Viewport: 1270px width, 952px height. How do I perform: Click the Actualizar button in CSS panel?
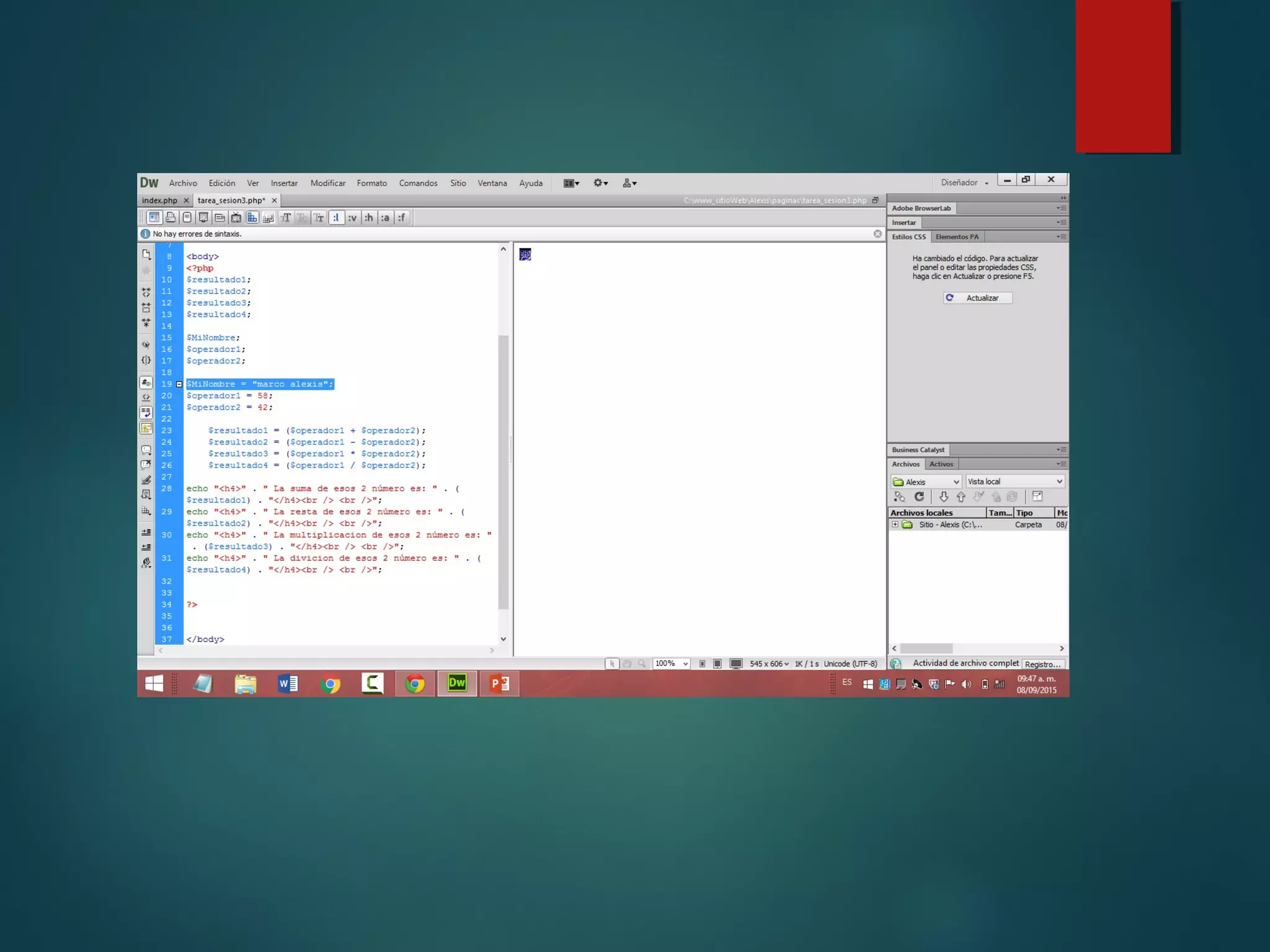tap(977, 298)
